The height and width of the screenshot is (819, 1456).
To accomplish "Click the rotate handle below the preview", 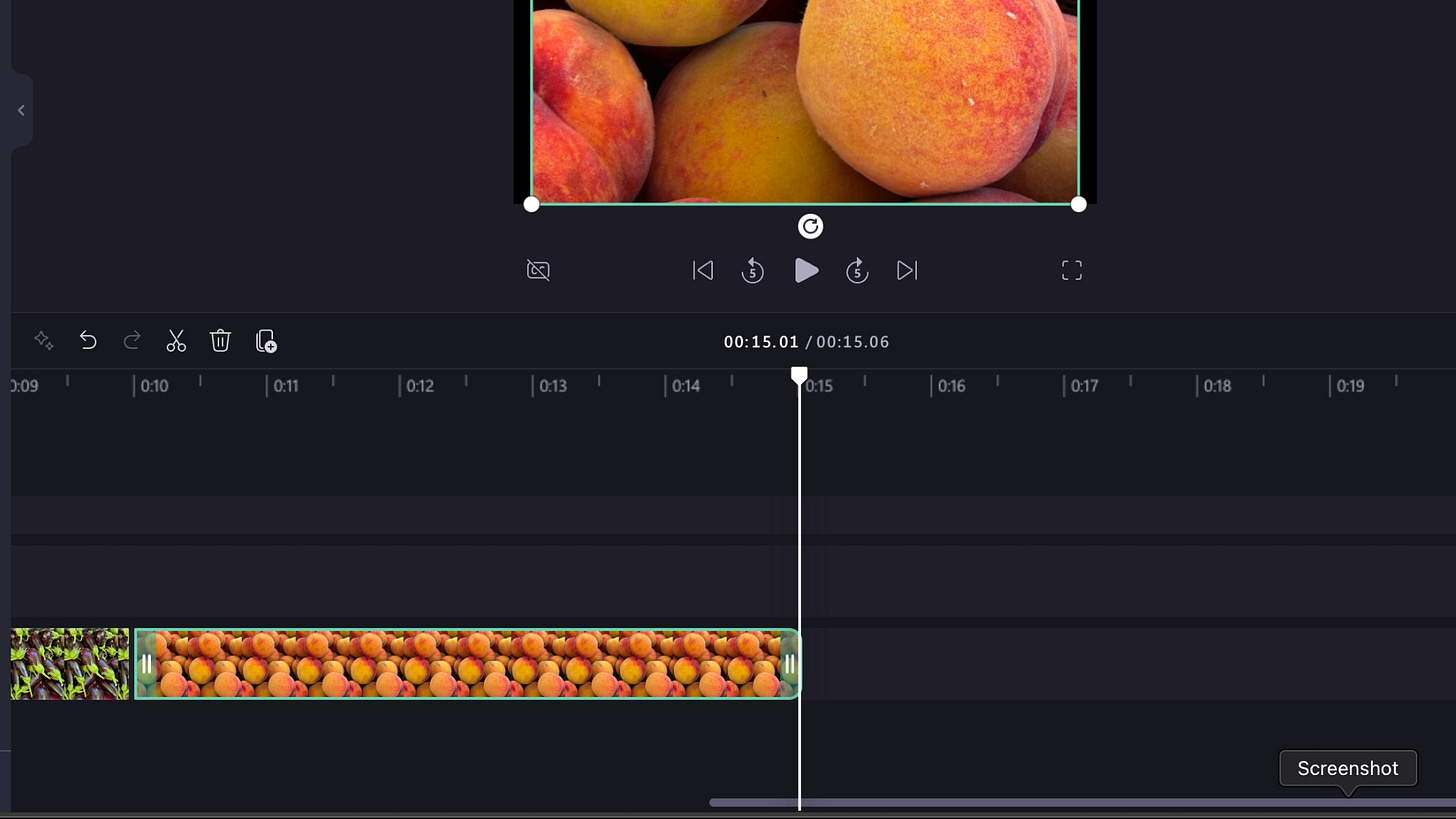I will (810, 227).
